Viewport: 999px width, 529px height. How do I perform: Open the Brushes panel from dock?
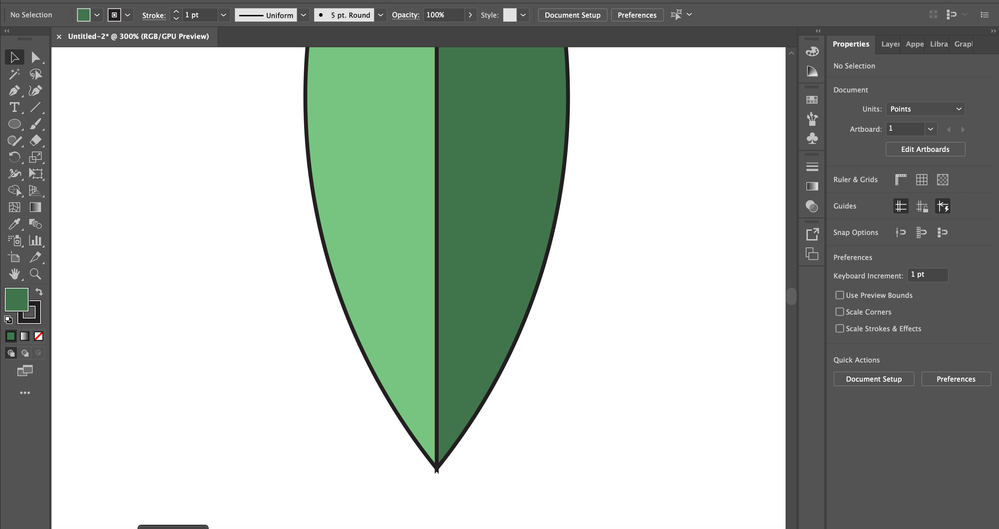(x=812, y=119)
